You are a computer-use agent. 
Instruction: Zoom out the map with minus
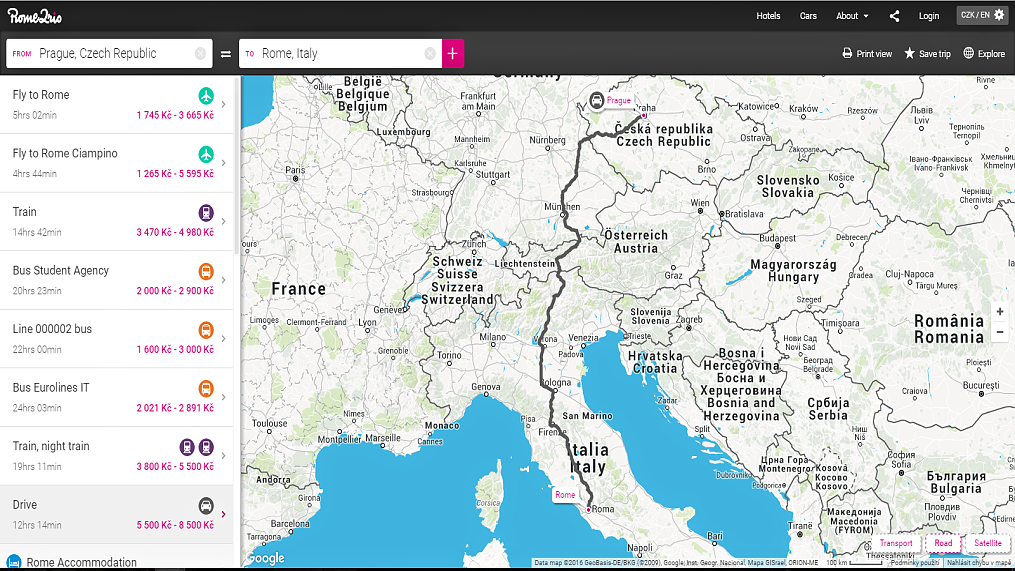999,332
